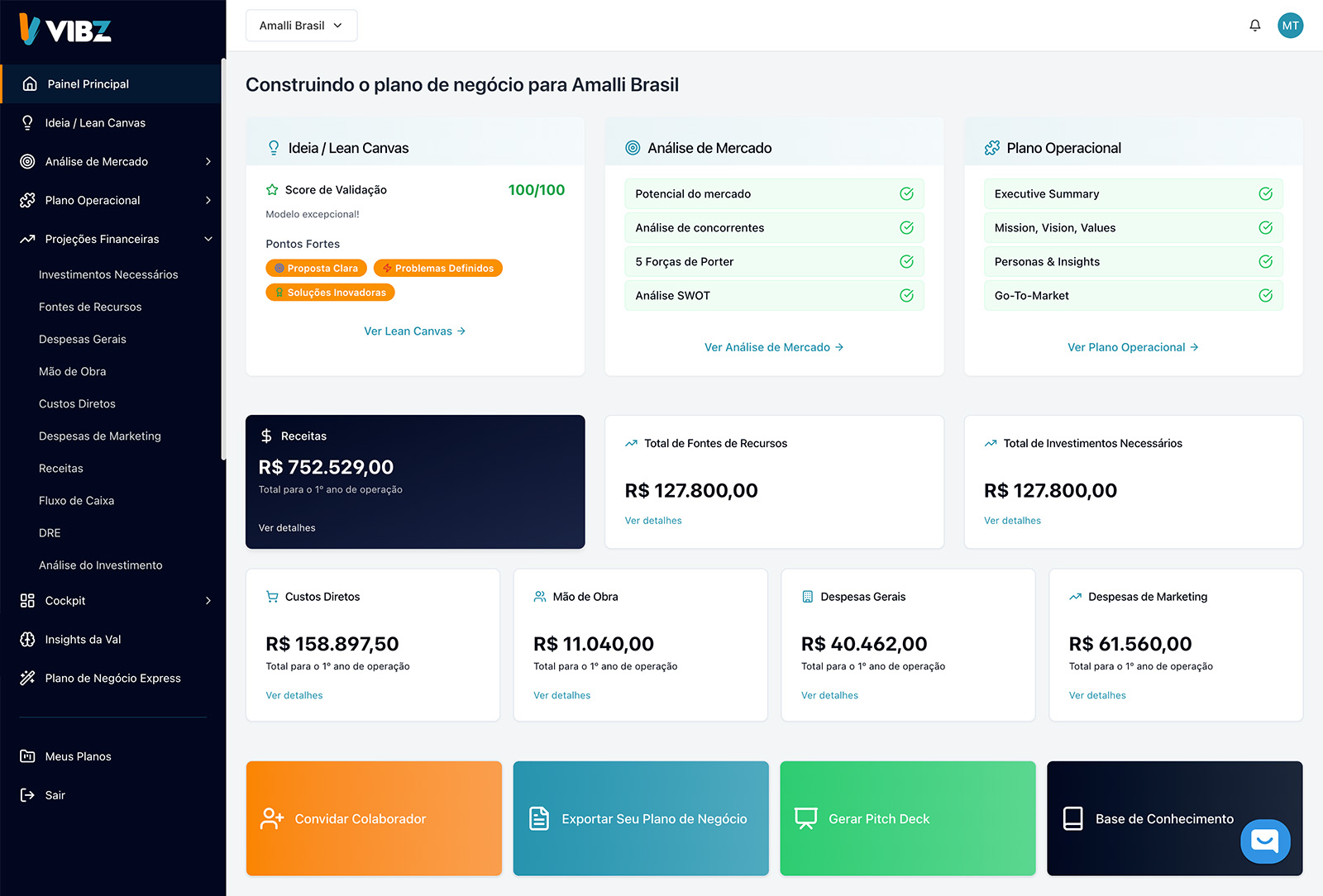Click the star icon next to Score de Validação
The height and width of the screenshot is (896, 1323).
coord(272,189)
